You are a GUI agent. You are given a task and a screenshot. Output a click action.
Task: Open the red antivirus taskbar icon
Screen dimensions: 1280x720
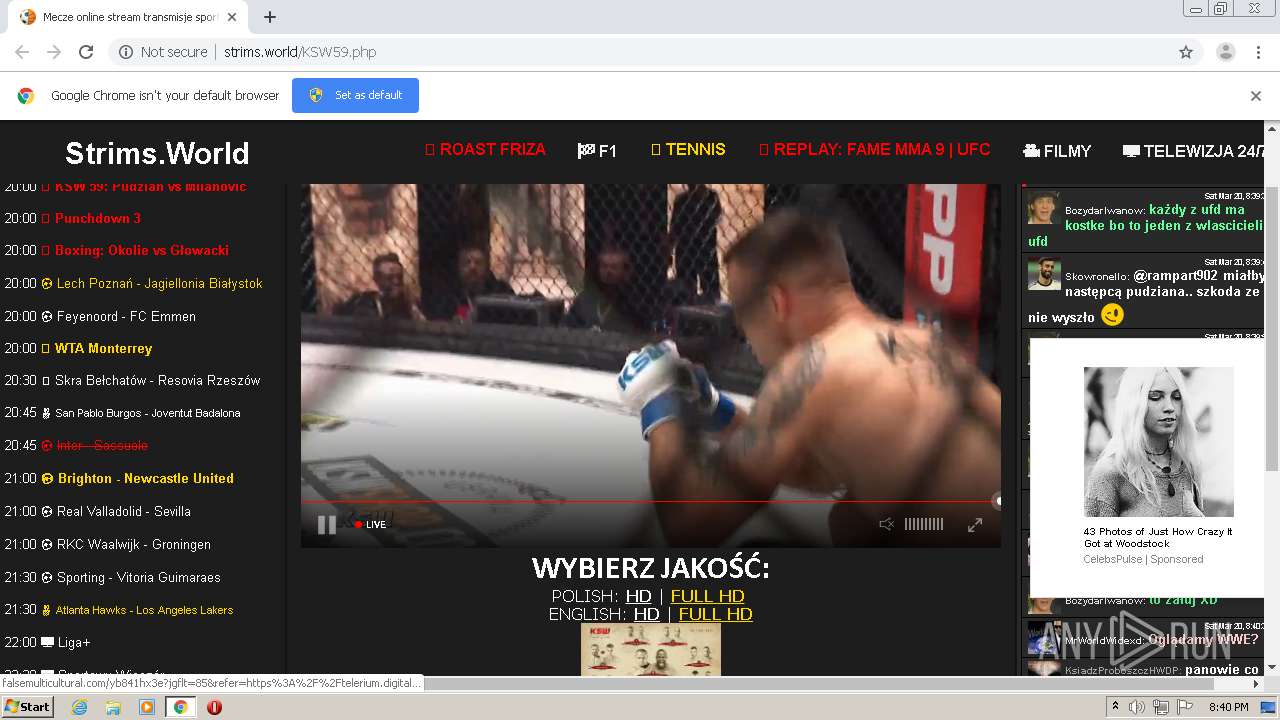click(x=214, y=707)
